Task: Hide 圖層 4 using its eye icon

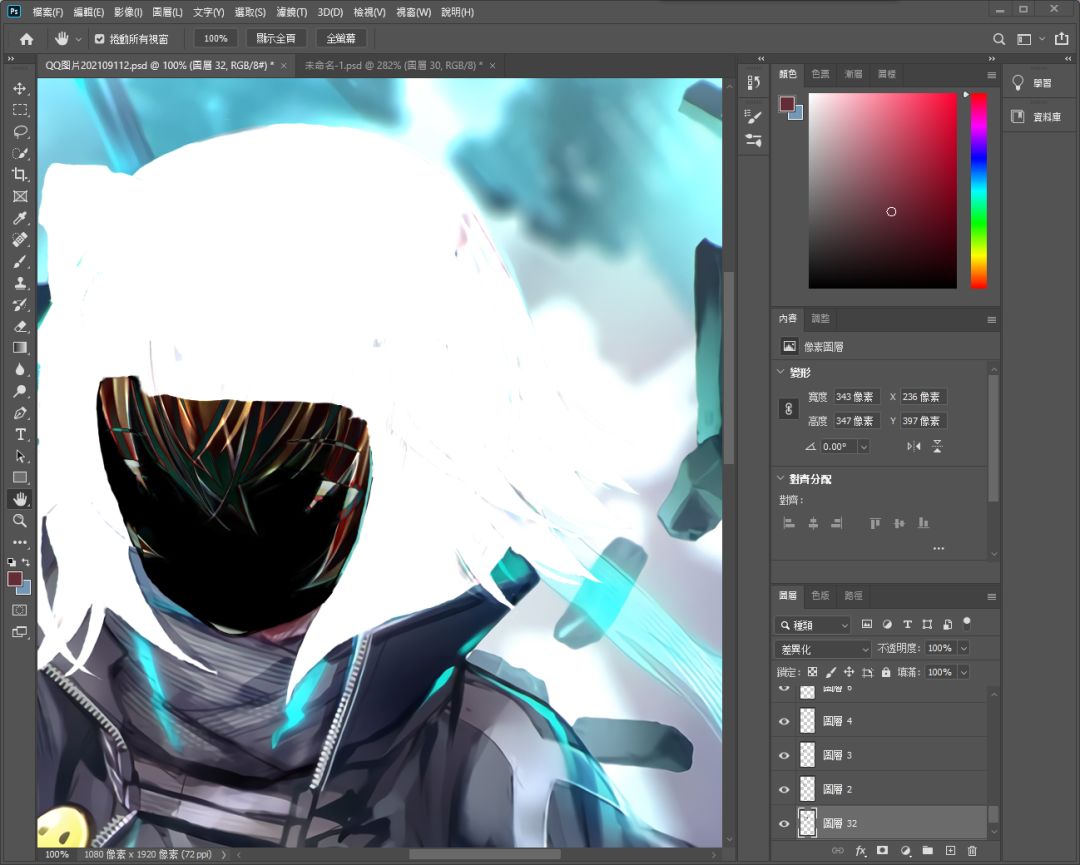Action: click(x=784, y=721)
